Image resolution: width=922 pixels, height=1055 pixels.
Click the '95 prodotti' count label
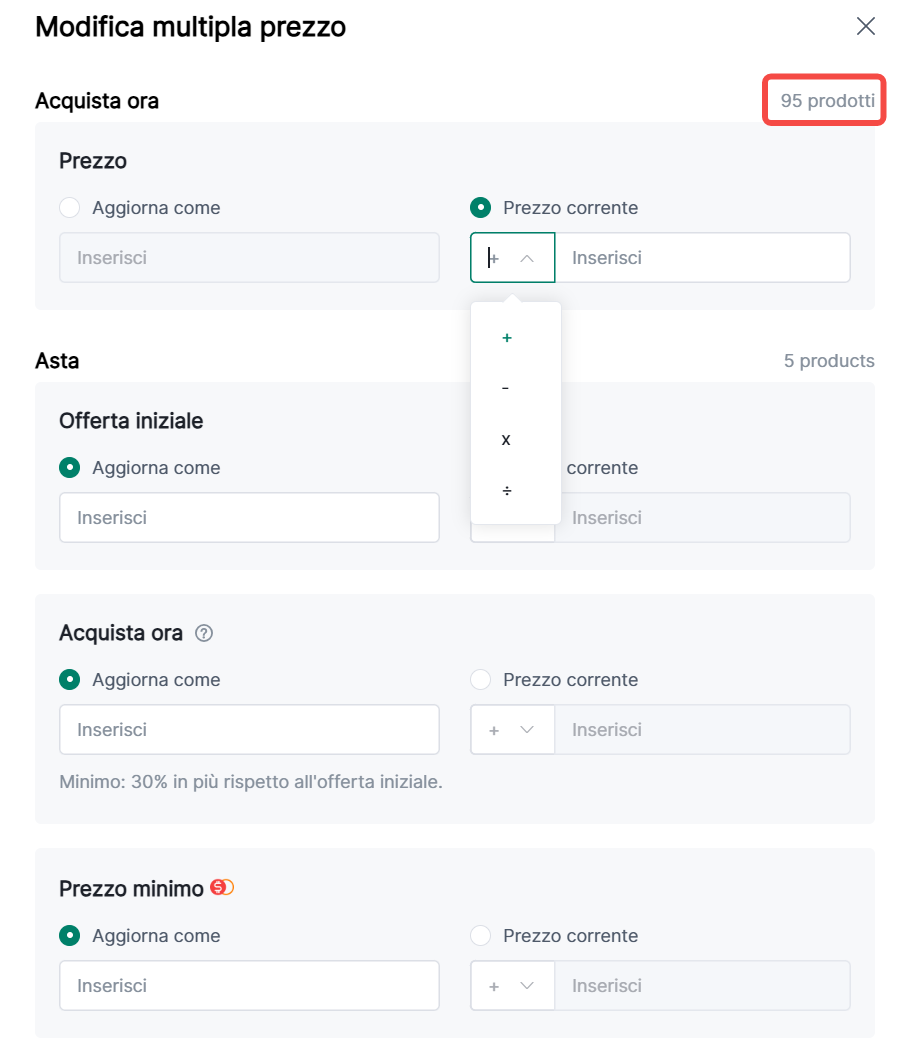click(x=827, y=101)
